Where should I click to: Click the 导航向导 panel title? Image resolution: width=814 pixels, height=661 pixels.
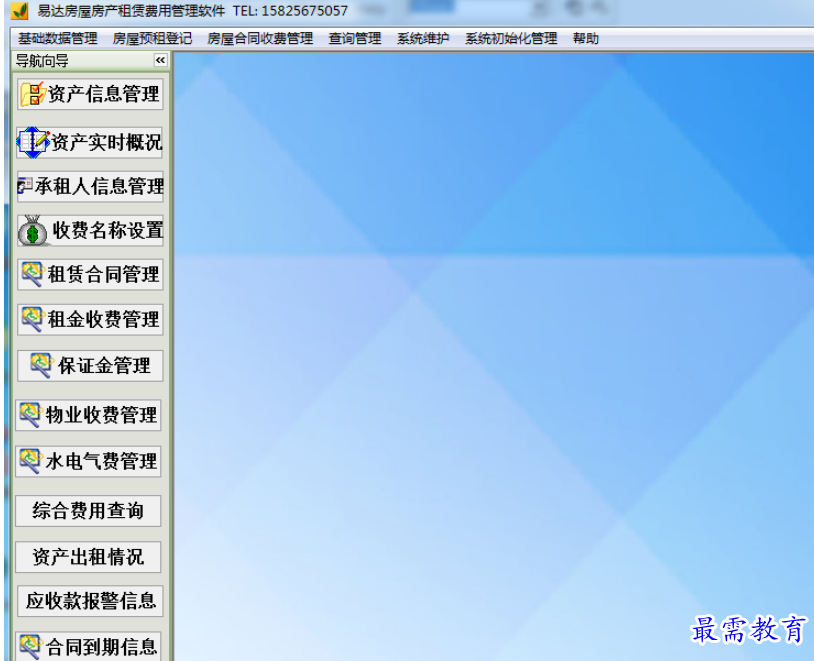42,61
